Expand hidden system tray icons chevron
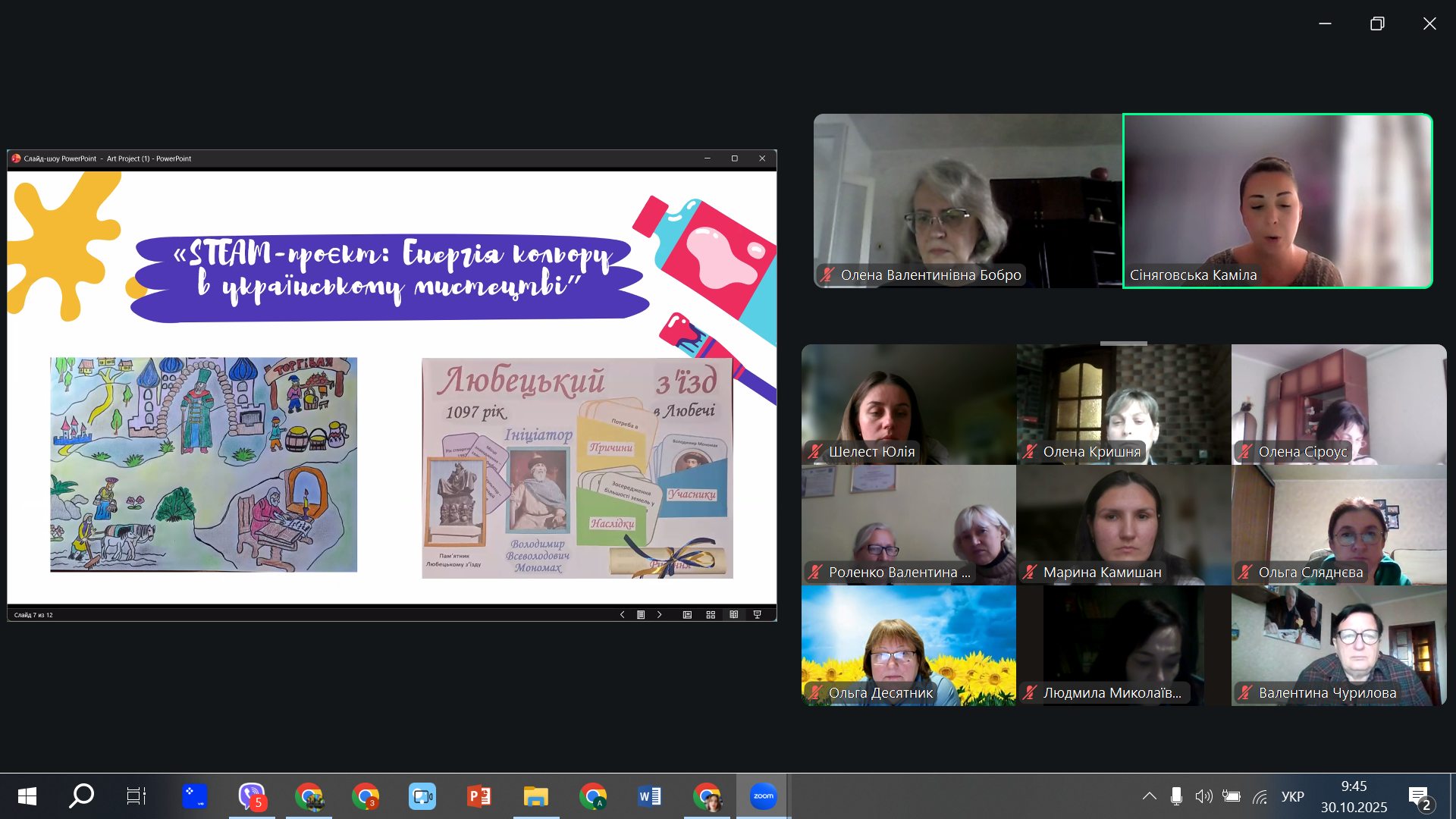Screen dimensions: 1456x819 tap(1150, 796)
